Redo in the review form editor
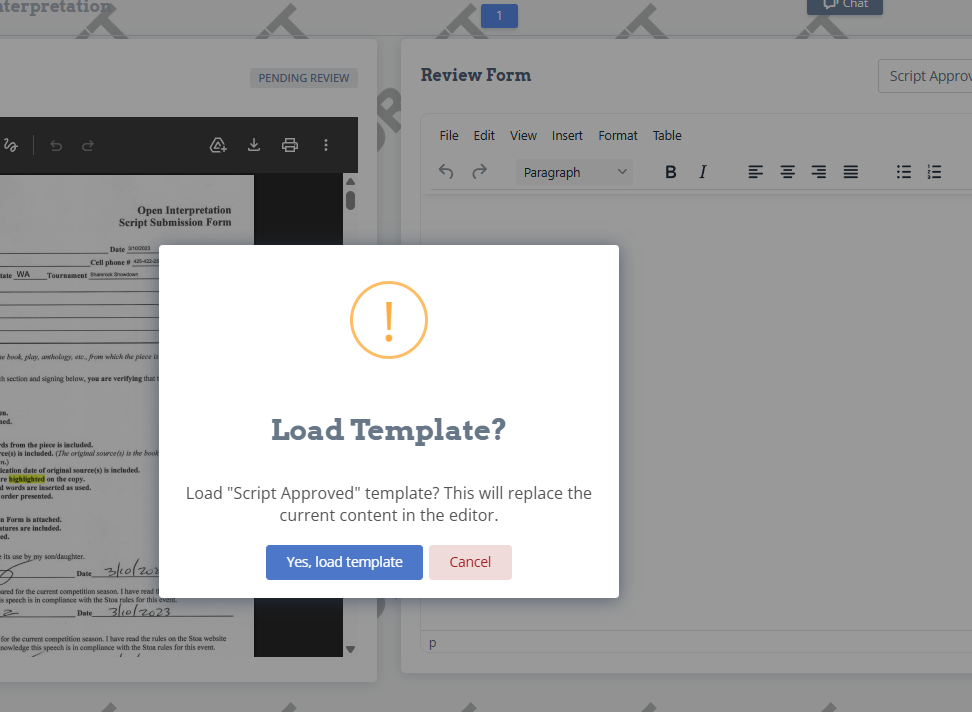The image size is (972, 712). (x=479, y=172)
